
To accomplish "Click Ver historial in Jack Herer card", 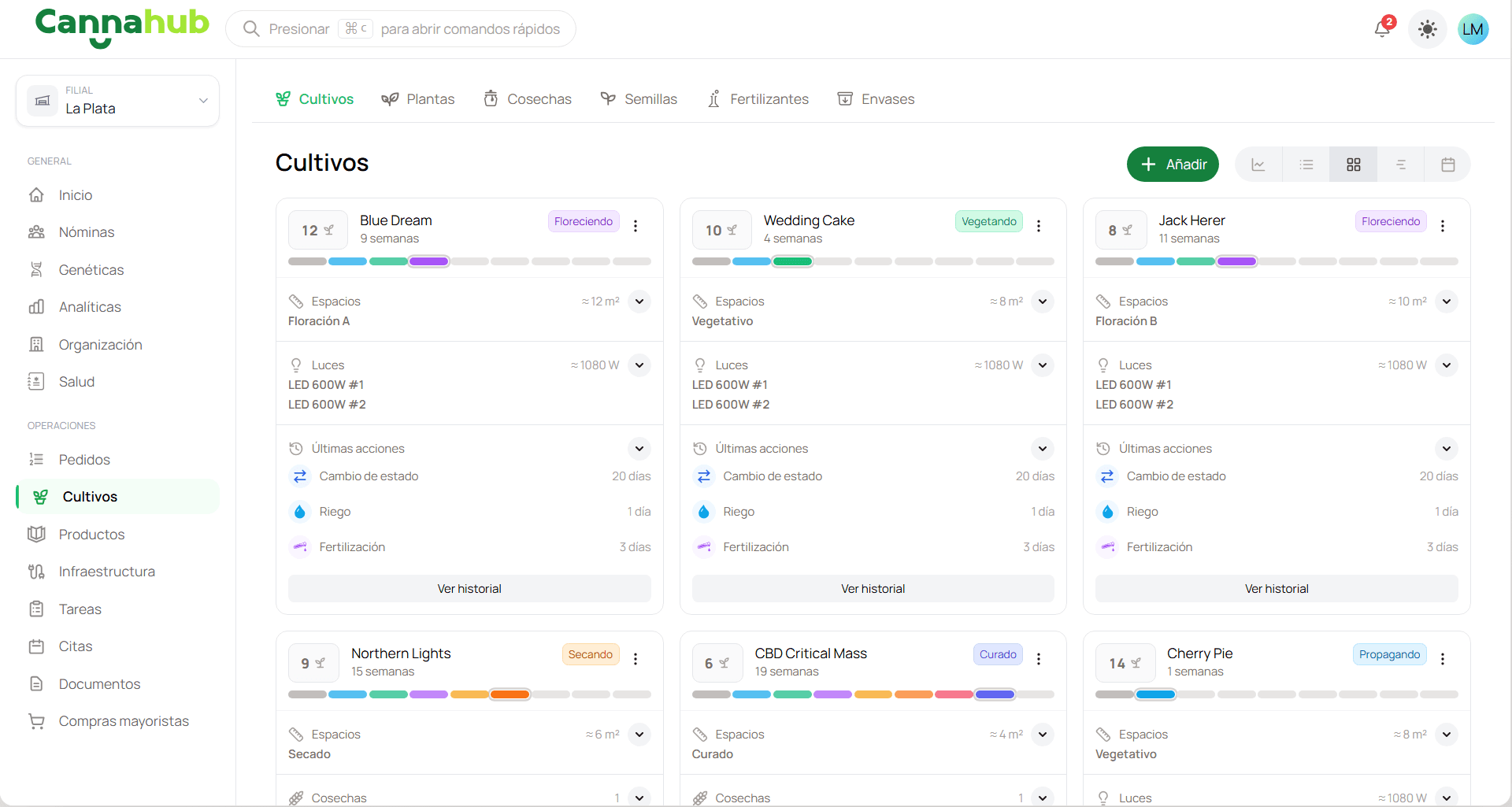I will click(1277, 589).
